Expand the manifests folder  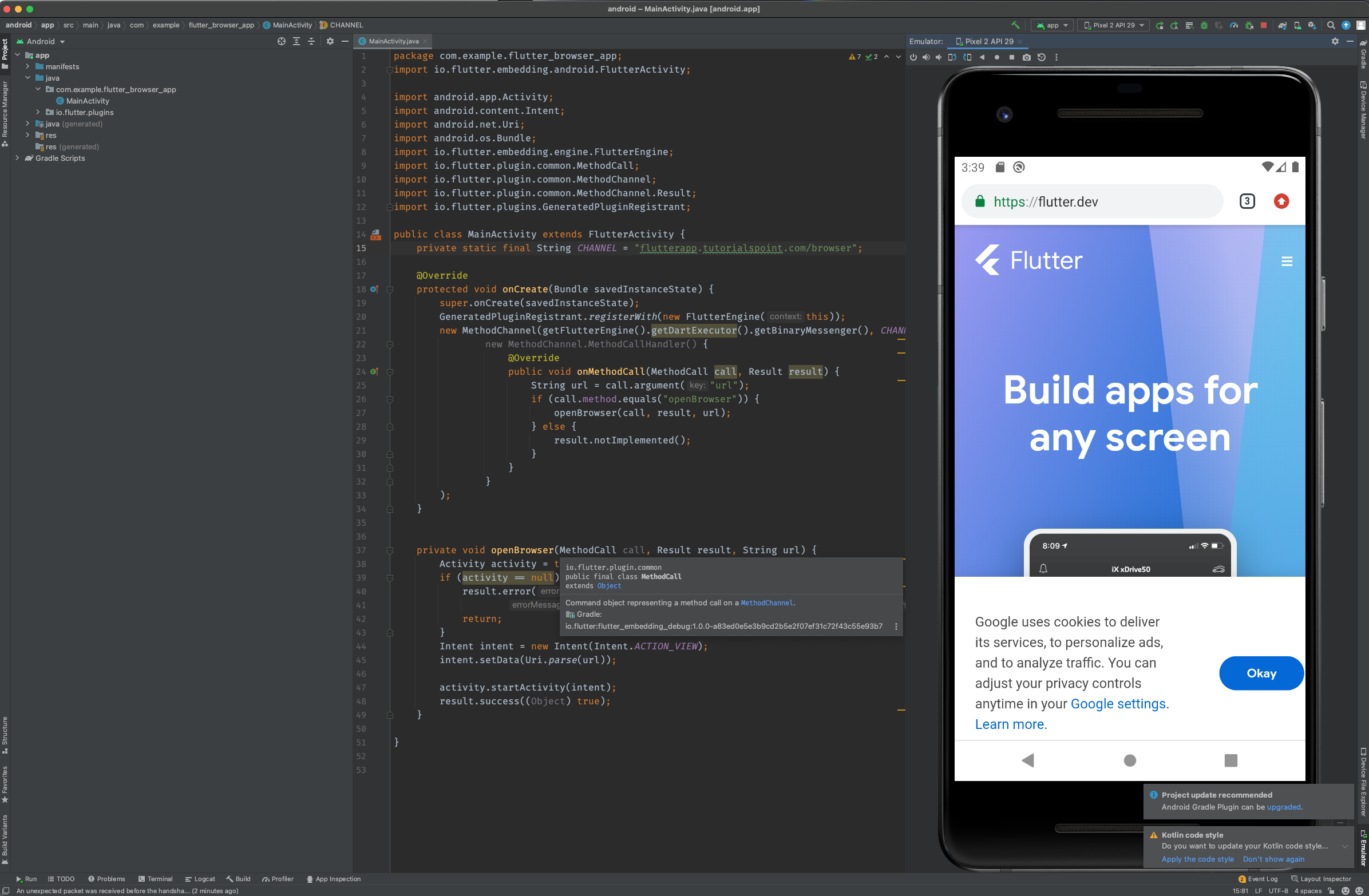(27, 67)
